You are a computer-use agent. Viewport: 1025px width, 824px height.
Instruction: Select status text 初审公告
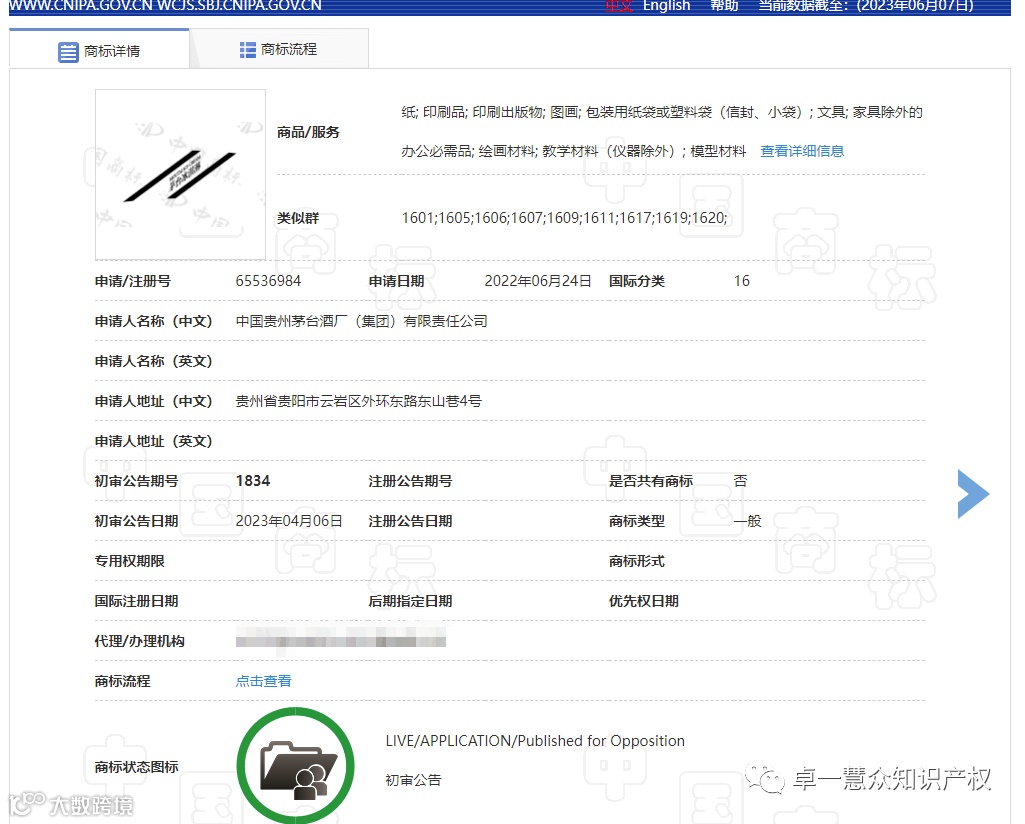pos(413,780)
